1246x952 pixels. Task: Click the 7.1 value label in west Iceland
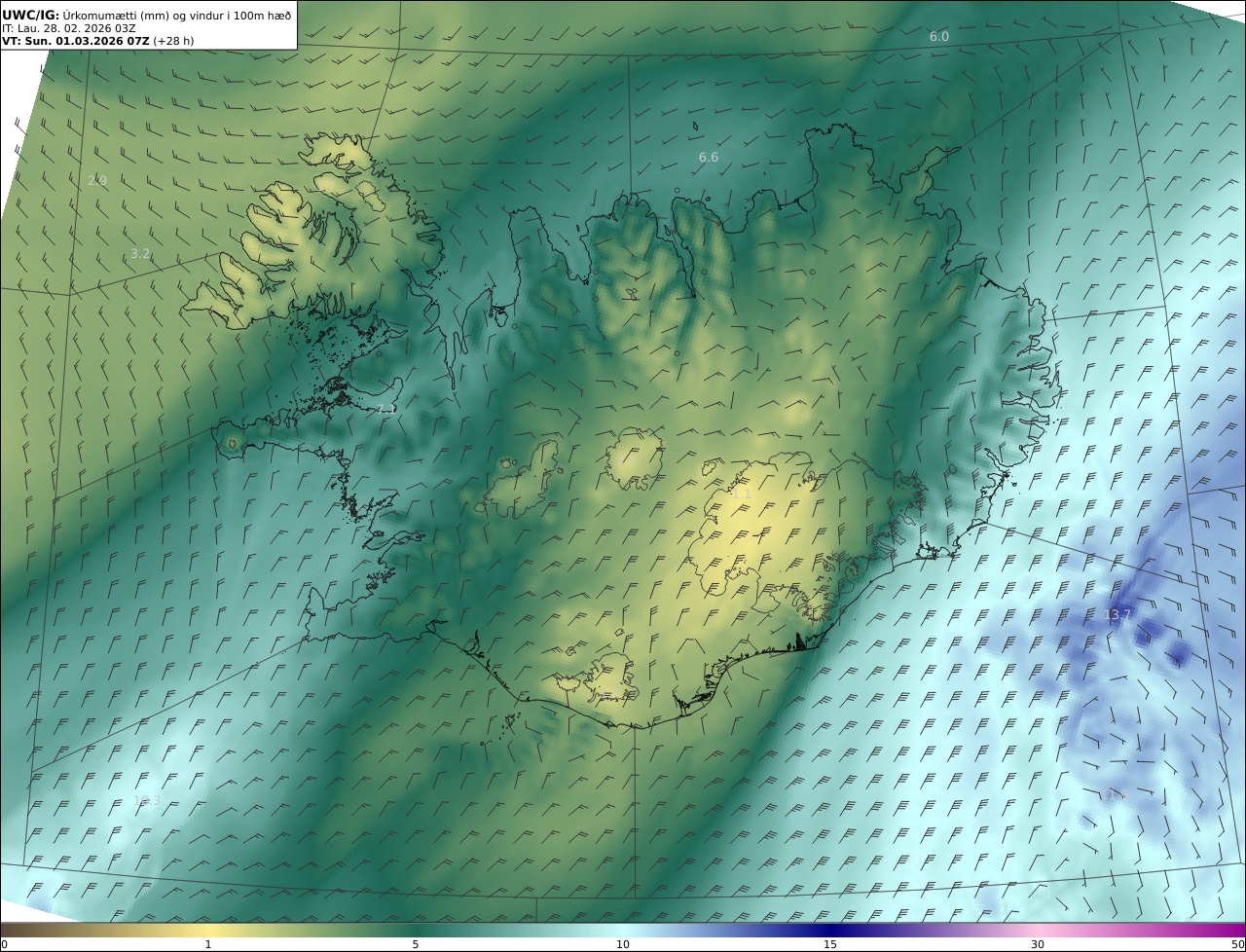pos(386,410)
